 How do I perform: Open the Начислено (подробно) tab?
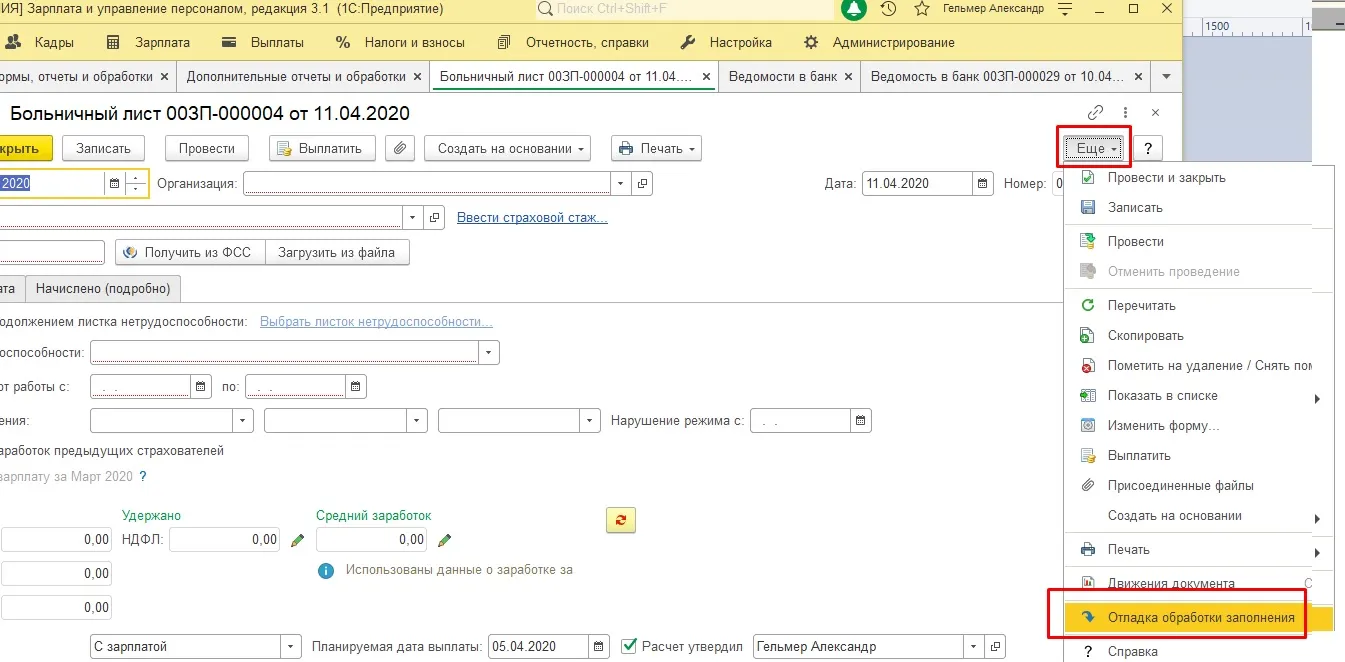(x=103, y=288)
